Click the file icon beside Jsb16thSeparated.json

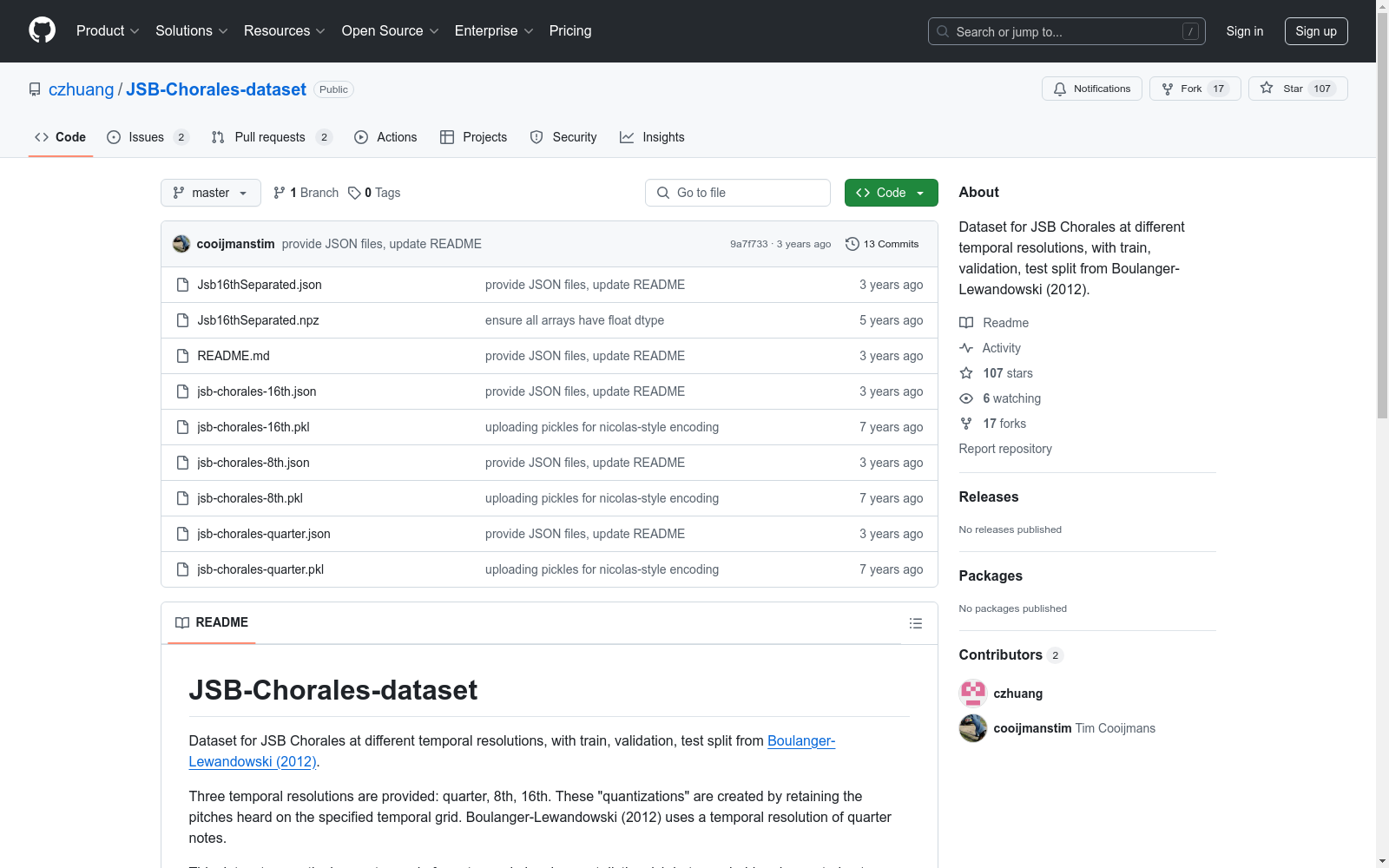pos(182,285)
